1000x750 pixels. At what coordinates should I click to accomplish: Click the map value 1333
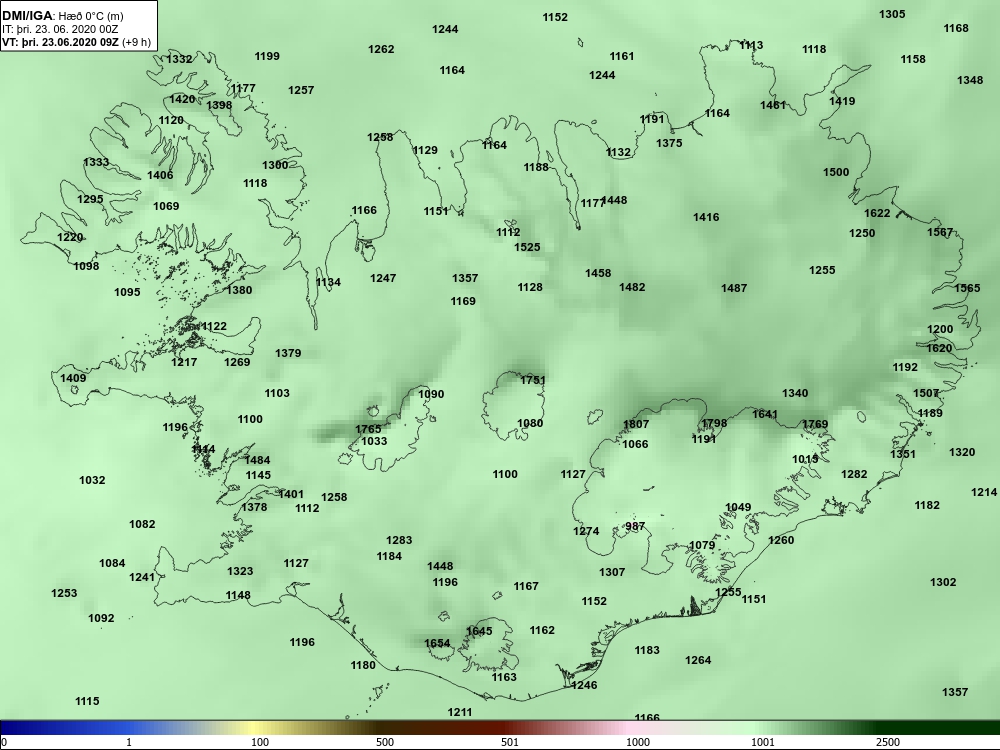pos(96,162)
